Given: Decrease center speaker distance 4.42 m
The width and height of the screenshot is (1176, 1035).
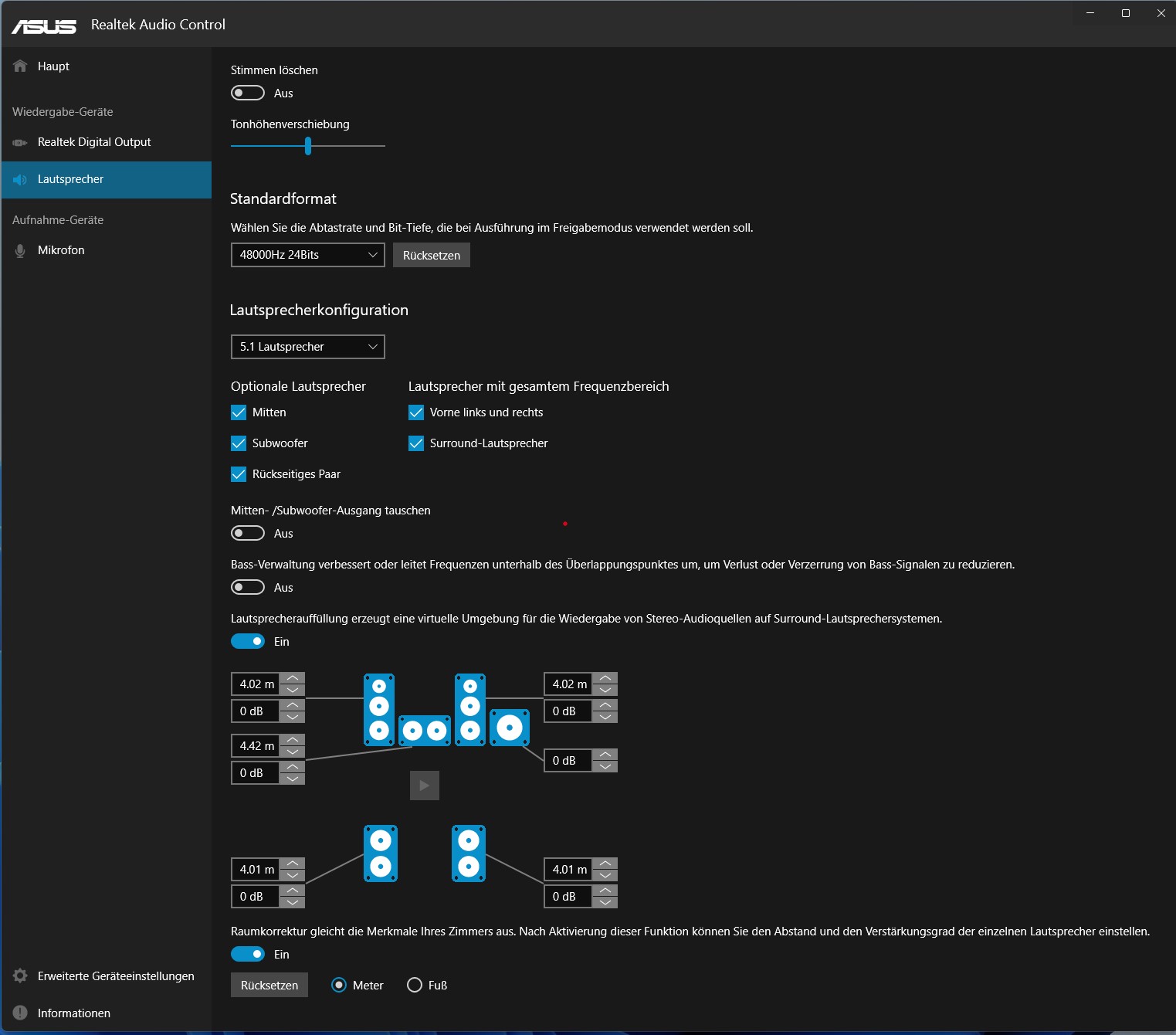Looking at the screenshot, I should click(293, 752).
